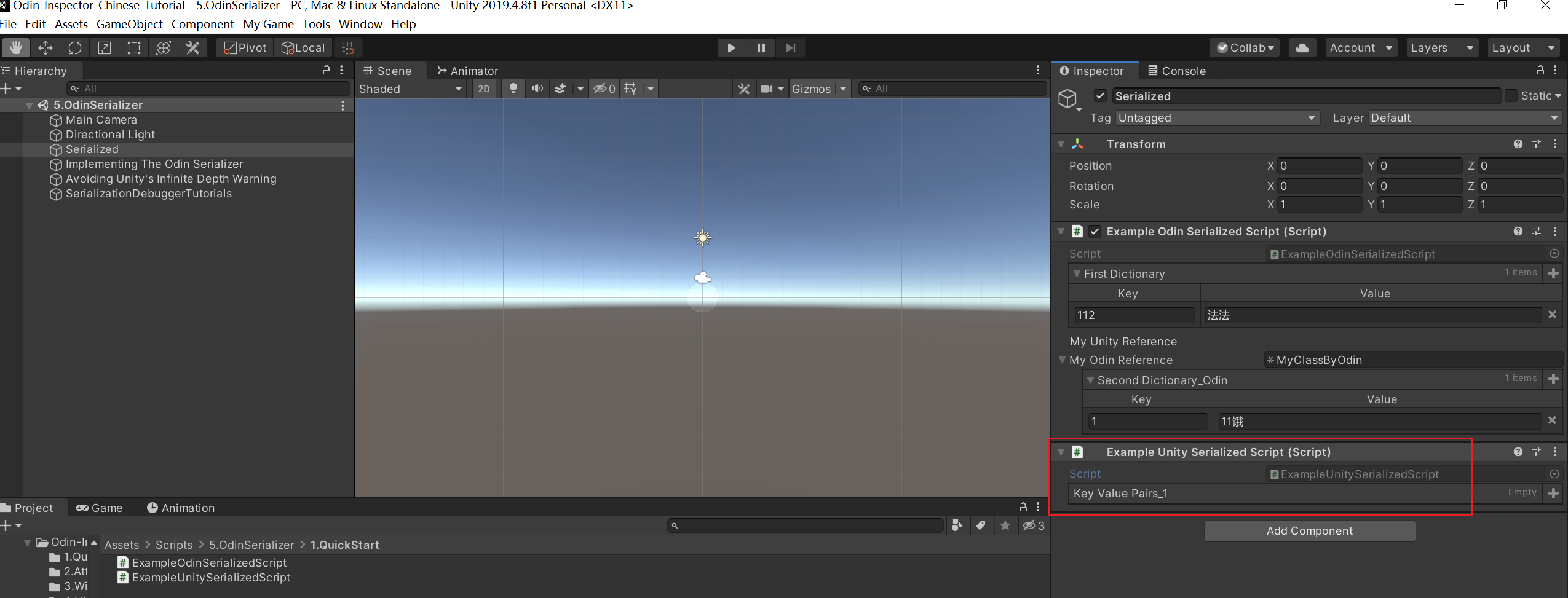1568x598 pixels.
Task: Open cloud services icon
Action: (x=1302, y=48)
